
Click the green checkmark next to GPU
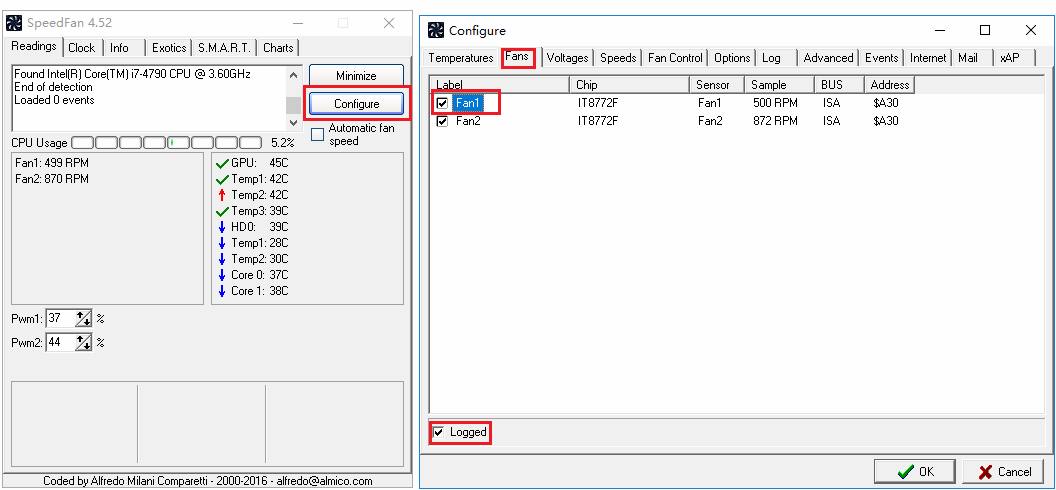[222, 164]
